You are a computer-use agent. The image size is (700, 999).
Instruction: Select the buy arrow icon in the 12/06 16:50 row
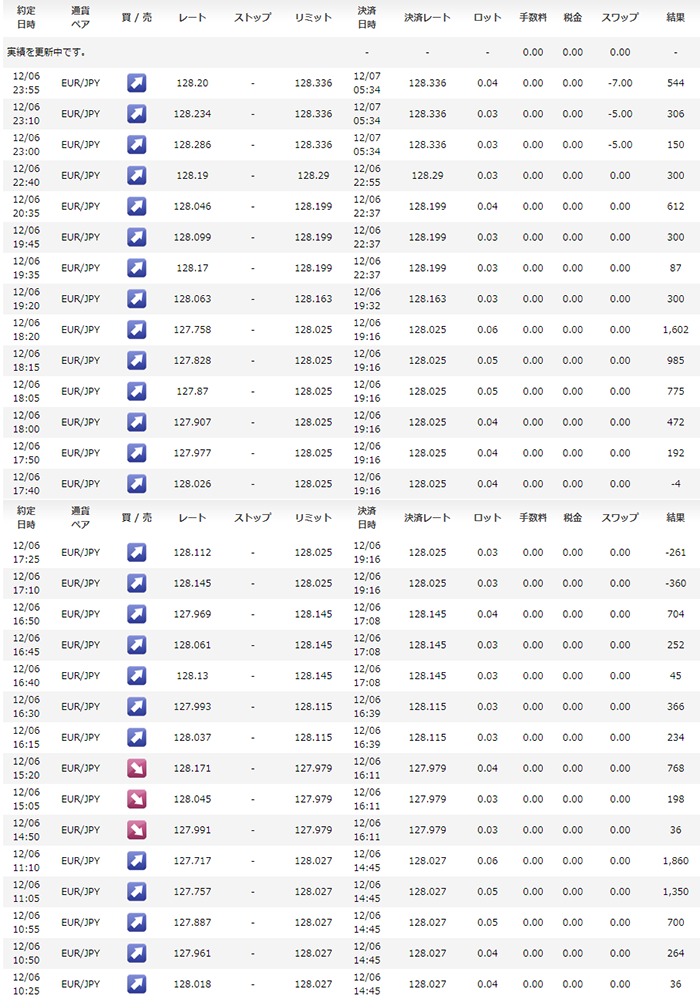(x=137, y=615)
